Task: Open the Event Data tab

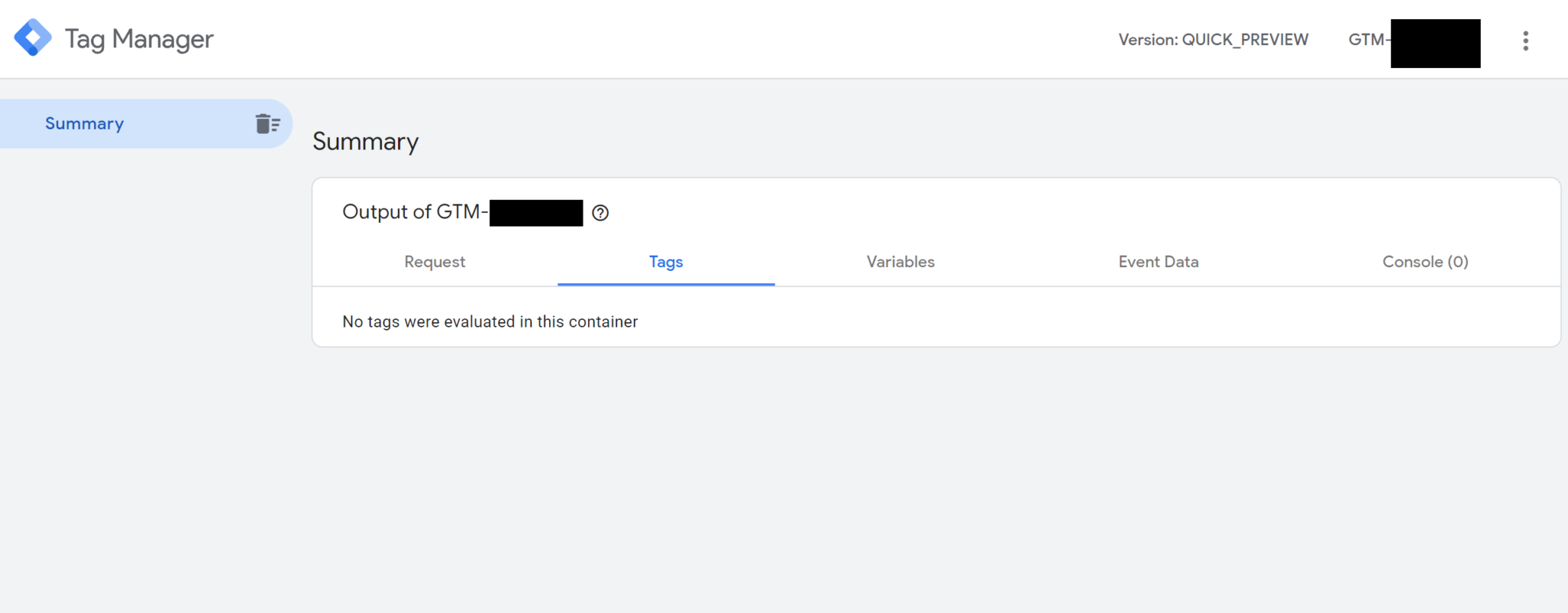Action: tap(1158, 262)
